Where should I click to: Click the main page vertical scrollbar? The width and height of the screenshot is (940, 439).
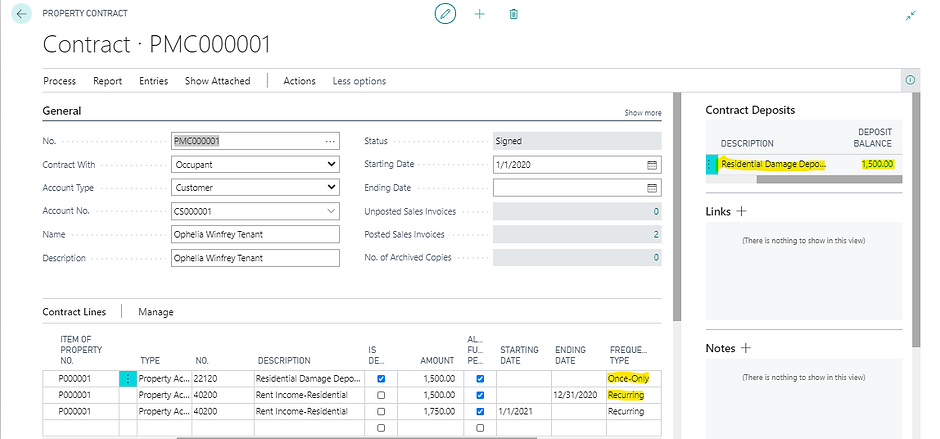tap(677, 207)
